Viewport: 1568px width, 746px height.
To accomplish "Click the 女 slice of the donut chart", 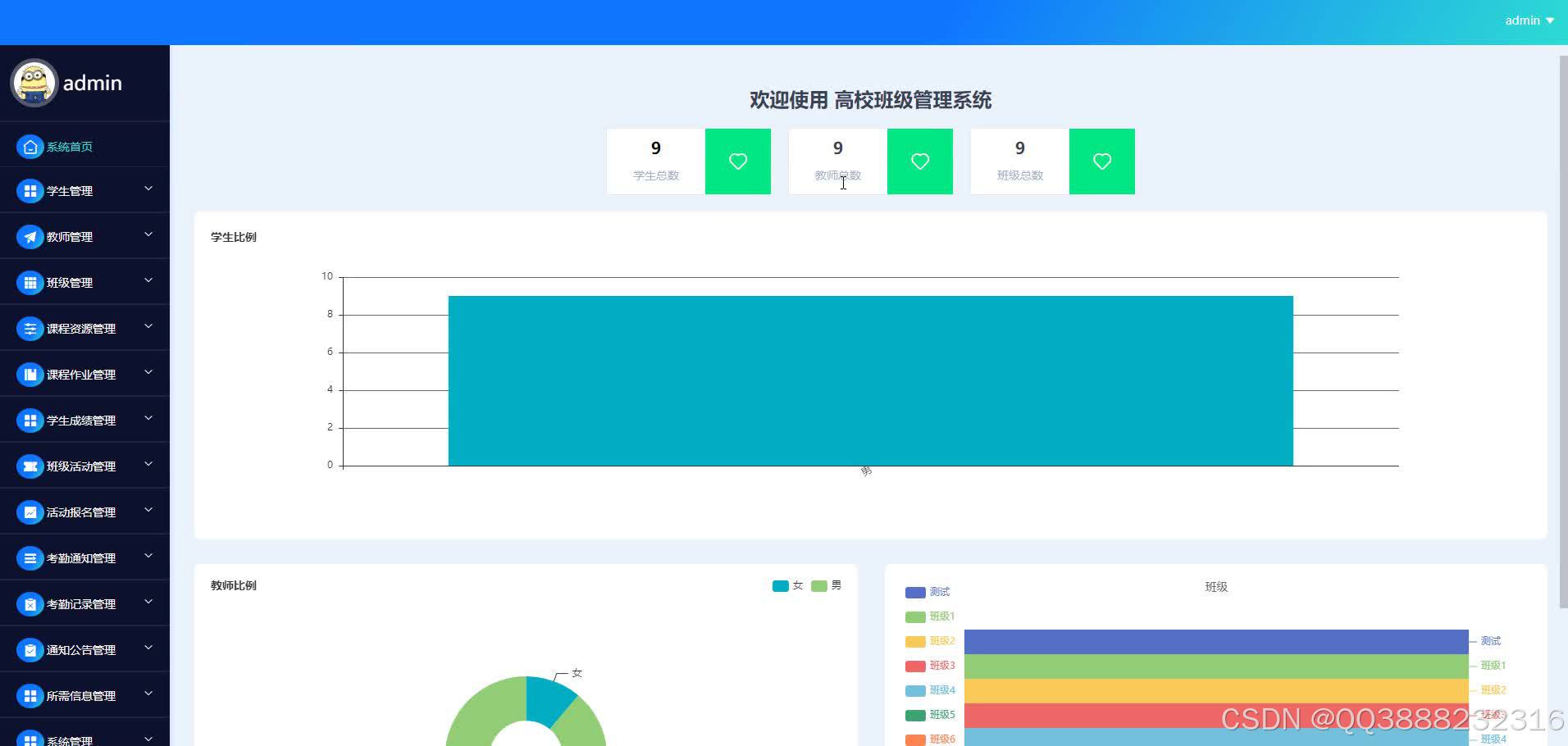I will point(549,699).
